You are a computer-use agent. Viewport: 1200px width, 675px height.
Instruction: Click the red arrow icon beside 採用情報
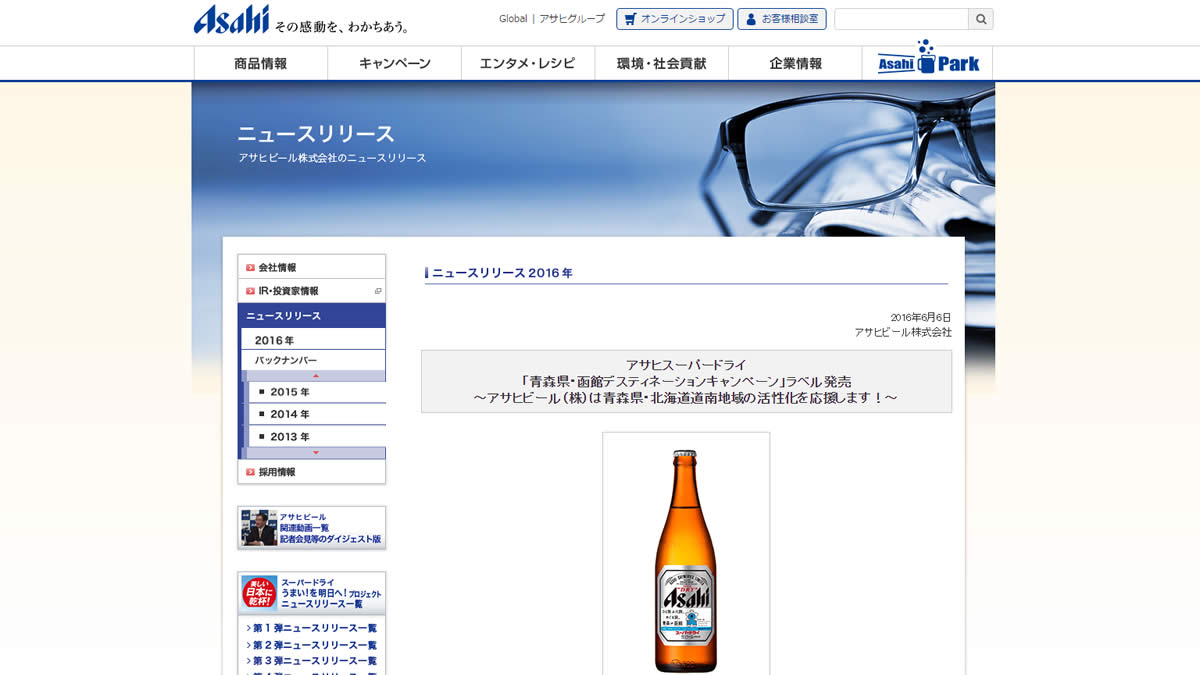[250, 472]
